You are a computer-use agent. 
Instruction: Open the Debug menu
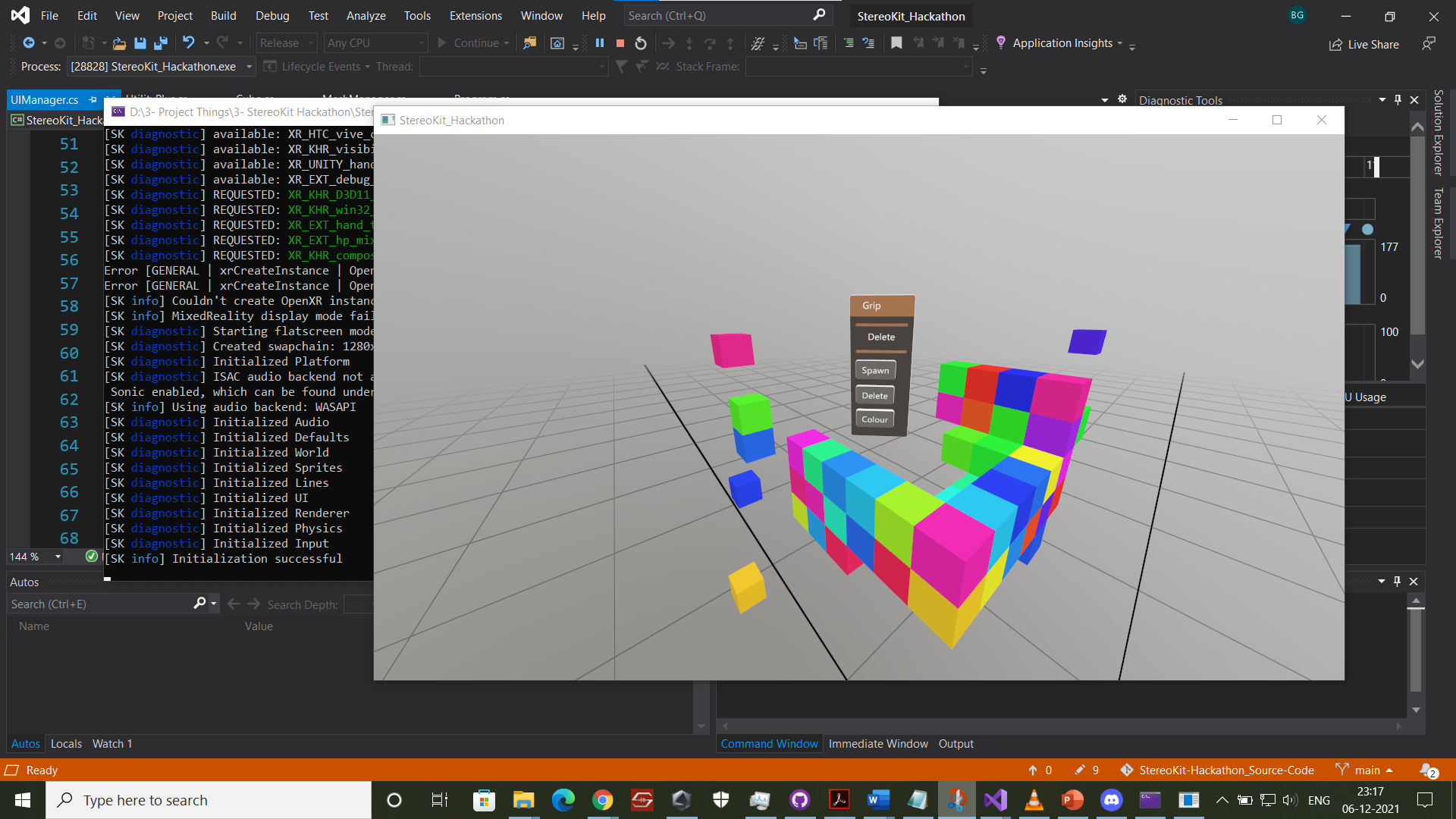coord(272,15)
